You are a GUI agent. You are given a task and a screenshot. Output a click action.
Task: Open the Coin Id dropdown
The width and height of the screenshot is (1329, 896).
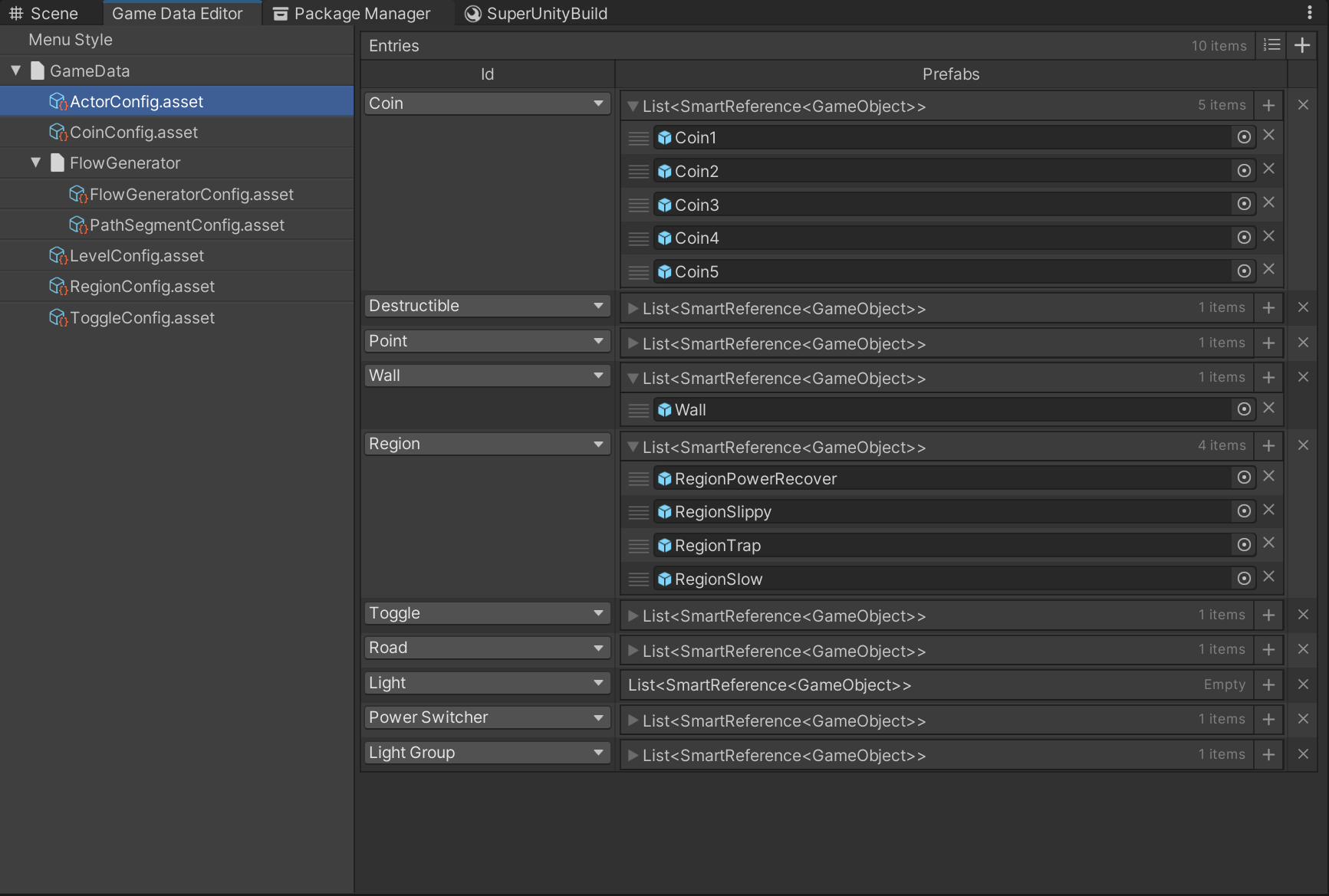487,103
